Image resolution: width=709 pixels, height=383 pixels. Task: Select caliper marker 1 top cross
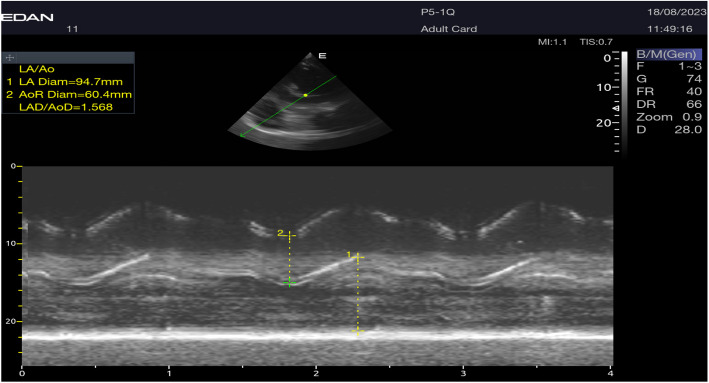[x=358, y=257]
